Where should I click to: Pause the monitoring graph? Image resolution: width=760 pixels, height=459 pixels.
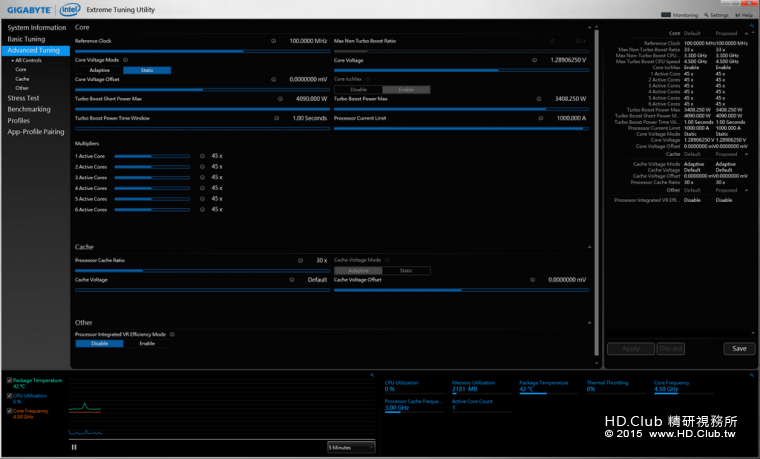(x=74, y=447)
